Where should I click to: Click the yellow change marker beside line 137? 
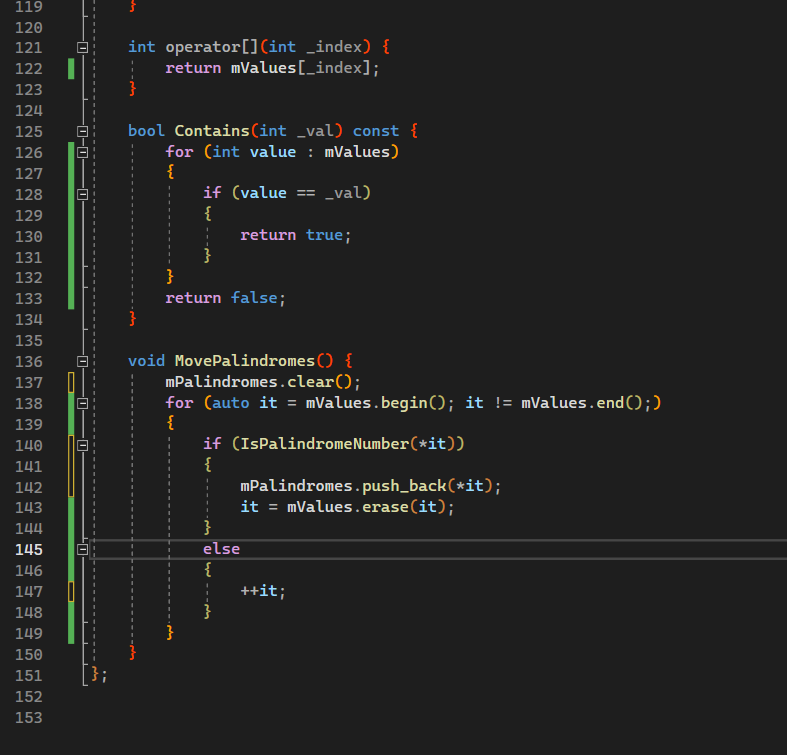click(x=71, y=383)
